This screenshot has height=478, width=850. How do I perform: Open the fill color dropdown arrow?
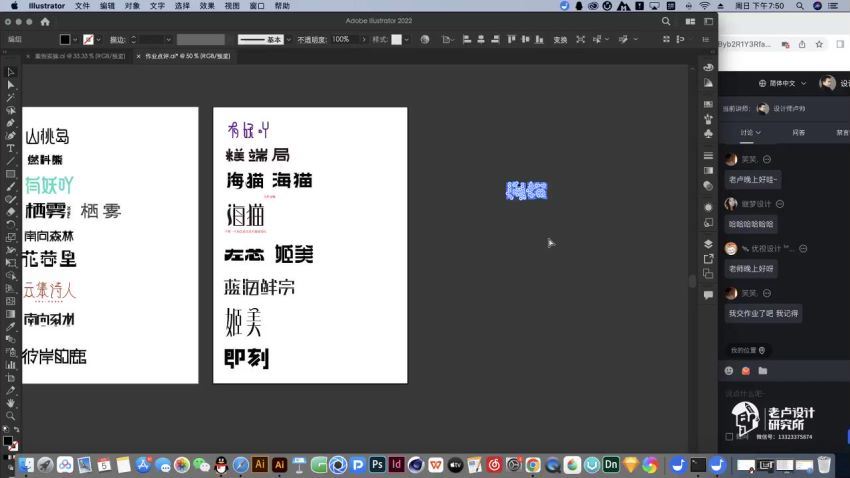(x=75, y=40)
